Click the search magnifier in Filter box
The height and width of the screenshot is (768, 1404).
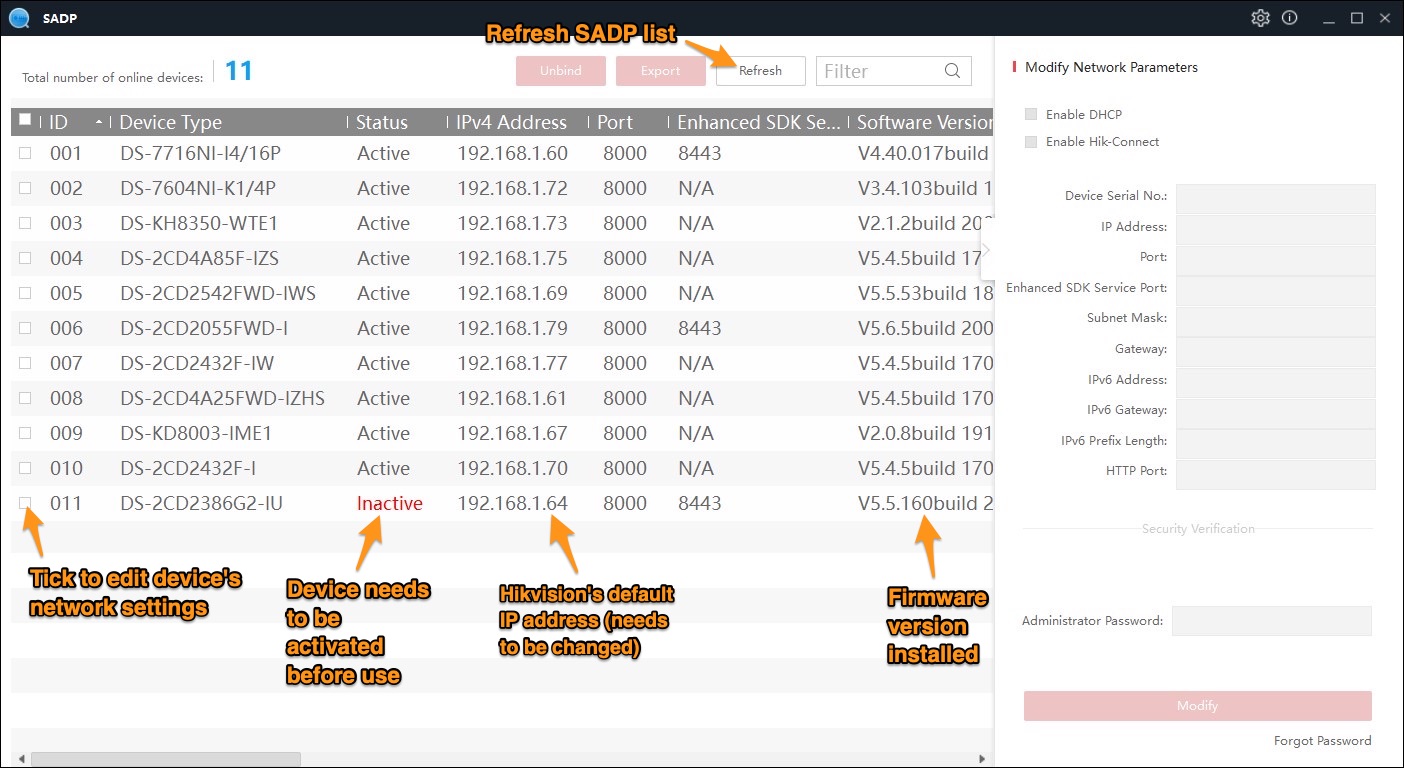pyautogui.click(x=952, y=71)
